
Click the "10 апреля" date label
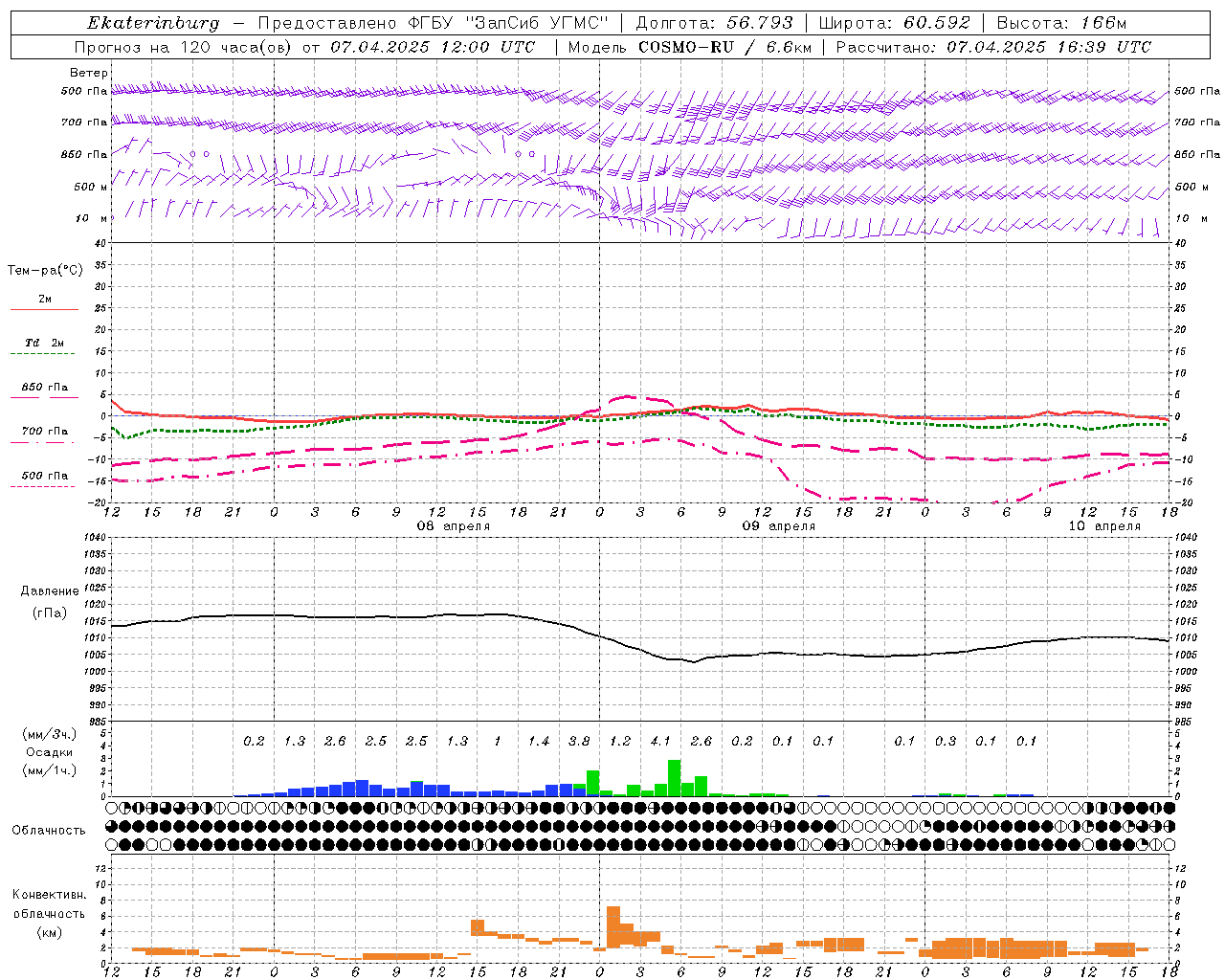[1104, 526]
